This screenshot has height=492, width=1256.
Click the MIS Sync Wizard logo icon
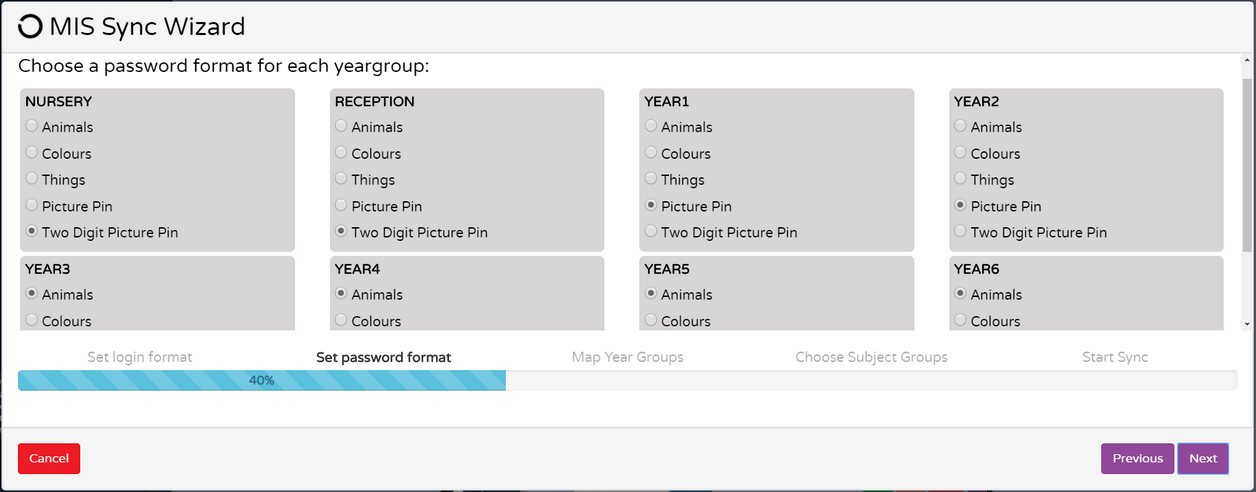click(x=30, y=27)
